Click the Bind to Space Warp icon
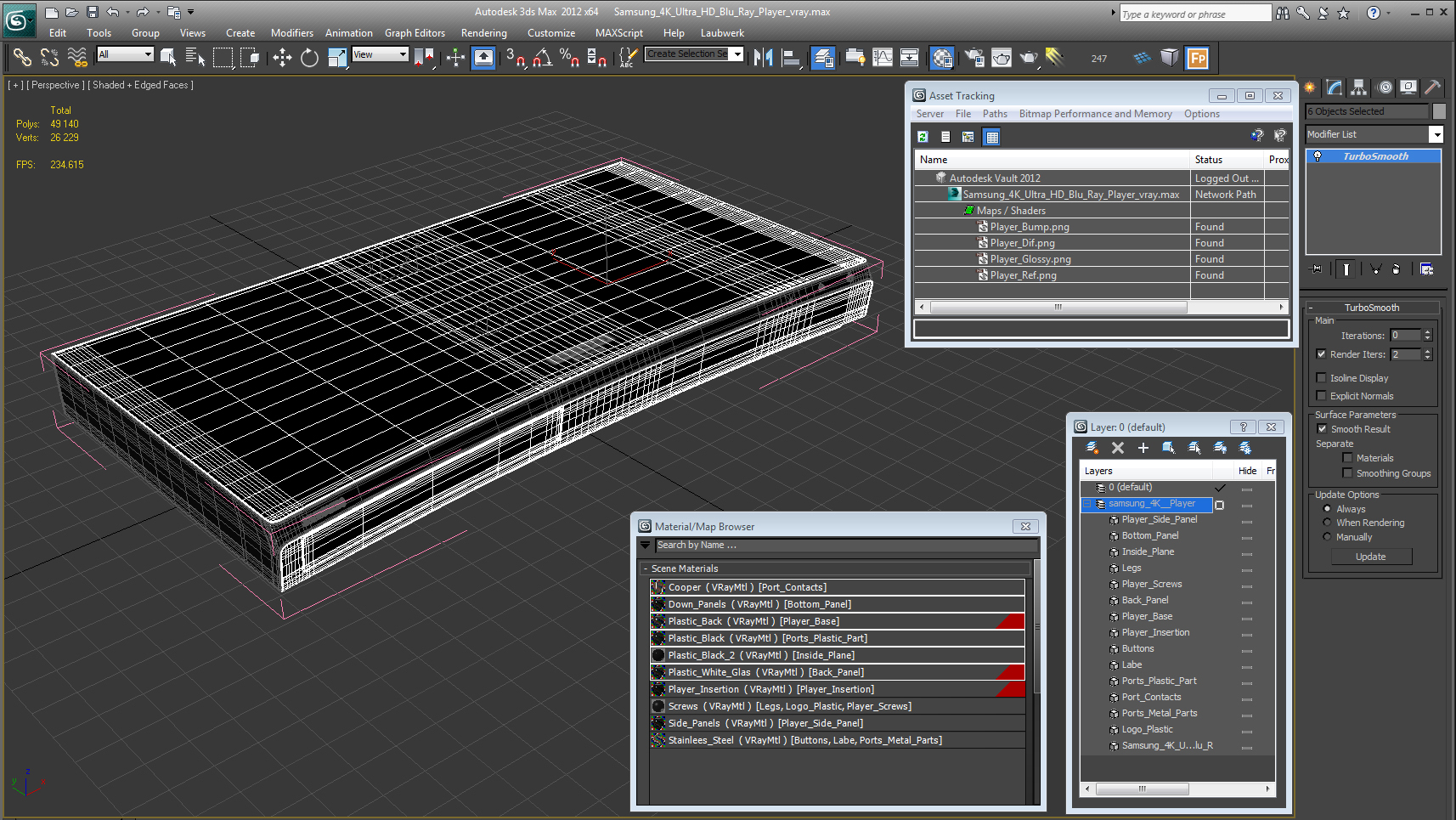 77,57
